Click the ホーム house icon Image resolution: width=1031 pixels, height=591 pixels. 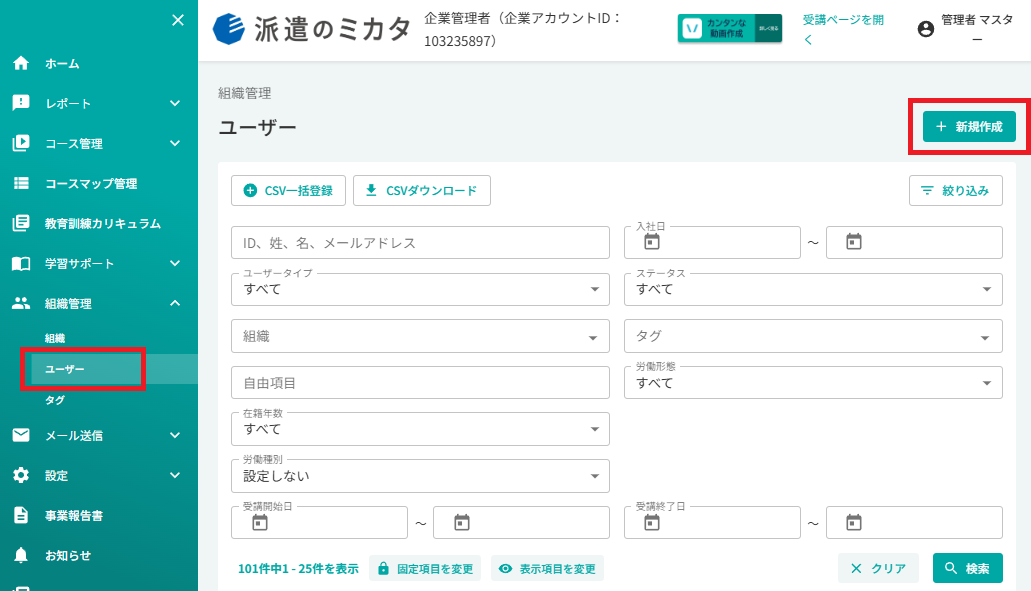click(x=21, y=63)
